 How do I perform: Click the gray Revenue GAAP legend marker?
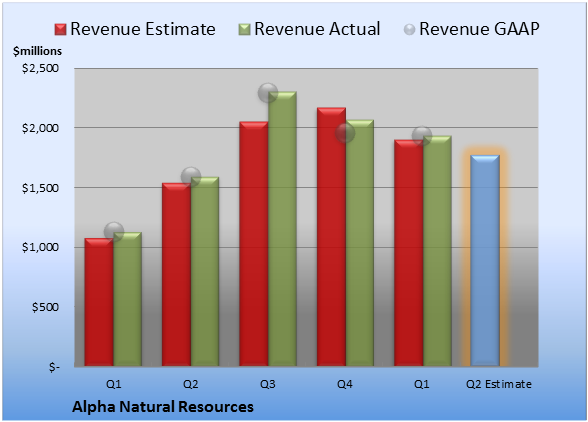[x=410, y=30]
